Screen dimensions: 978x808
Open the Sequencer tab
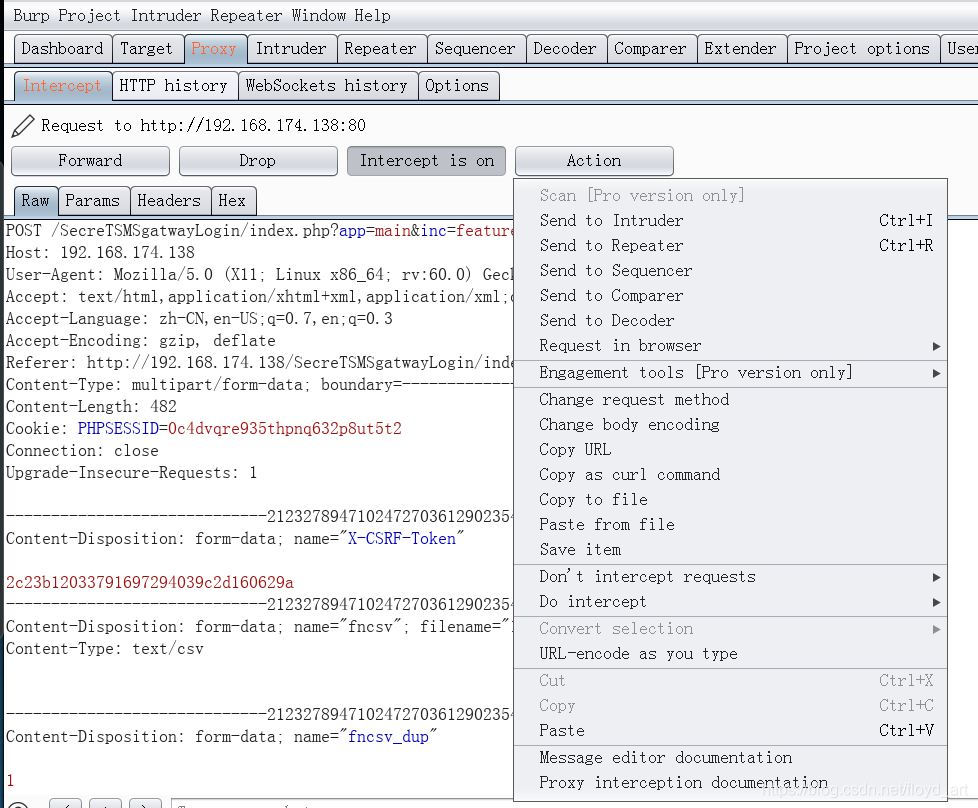(x=475, y=49)
